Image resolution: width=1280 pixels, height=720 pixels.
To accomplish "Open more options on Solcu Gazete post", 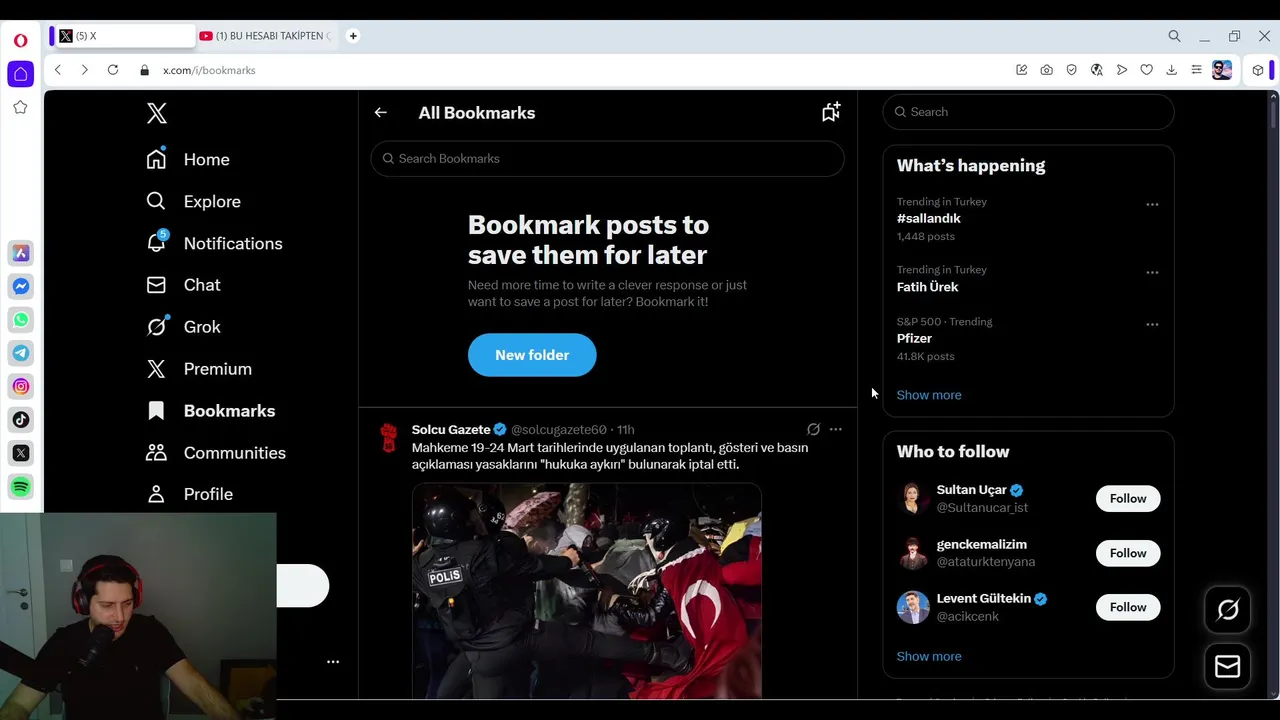I will tap(836, 430).
